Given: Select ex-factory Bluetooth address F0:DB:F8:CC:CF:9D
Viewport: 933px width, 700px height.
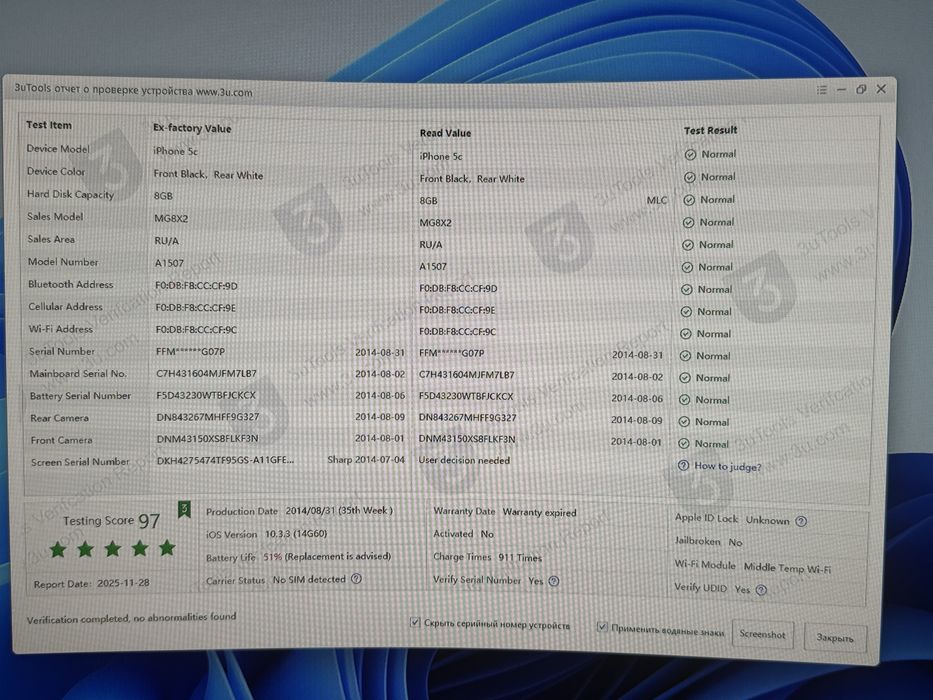Looking at the screenshot, I should click(196, 286).
